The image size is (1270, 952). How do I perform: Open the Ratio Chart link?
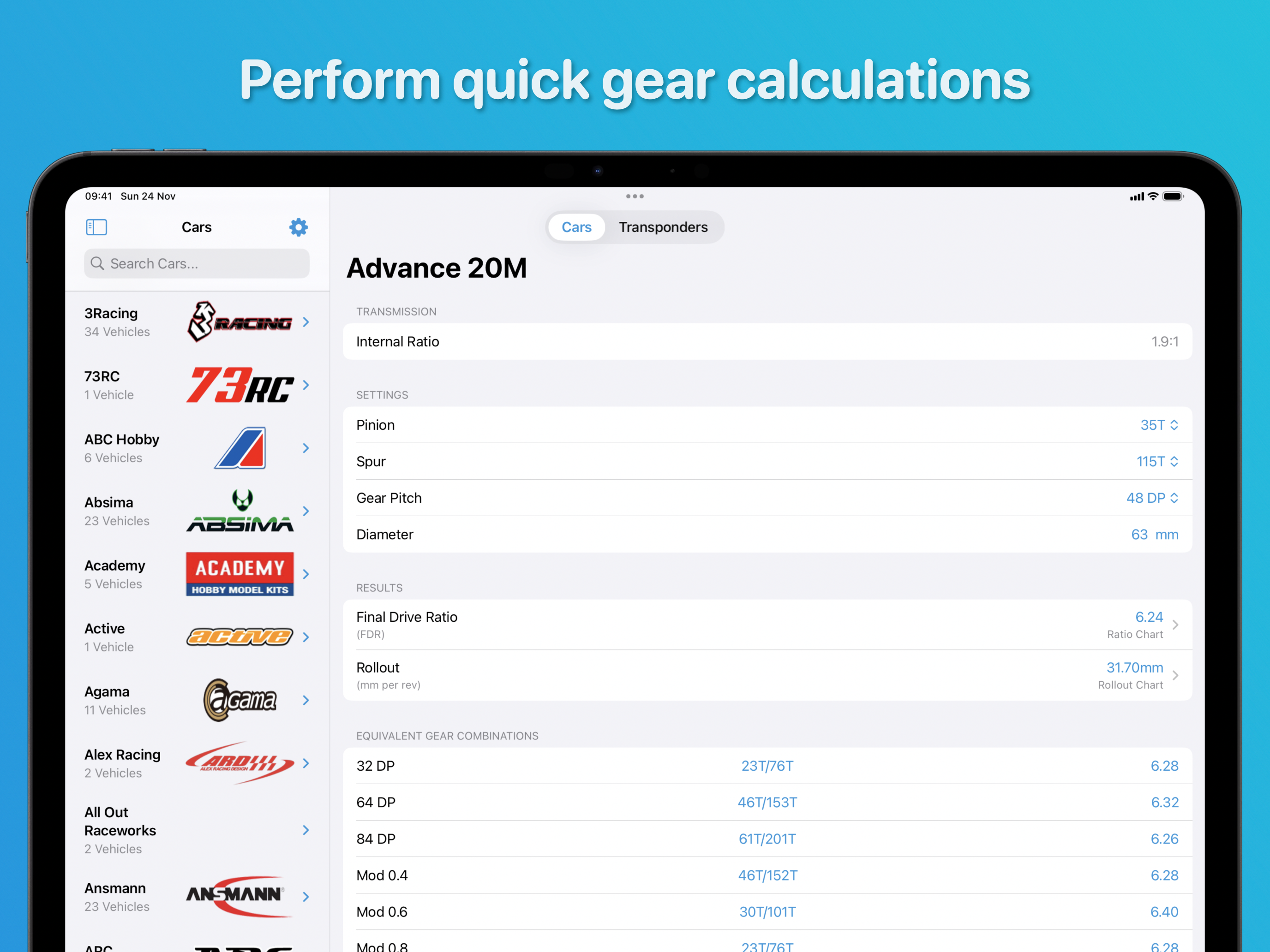[x=1134, y=635]
